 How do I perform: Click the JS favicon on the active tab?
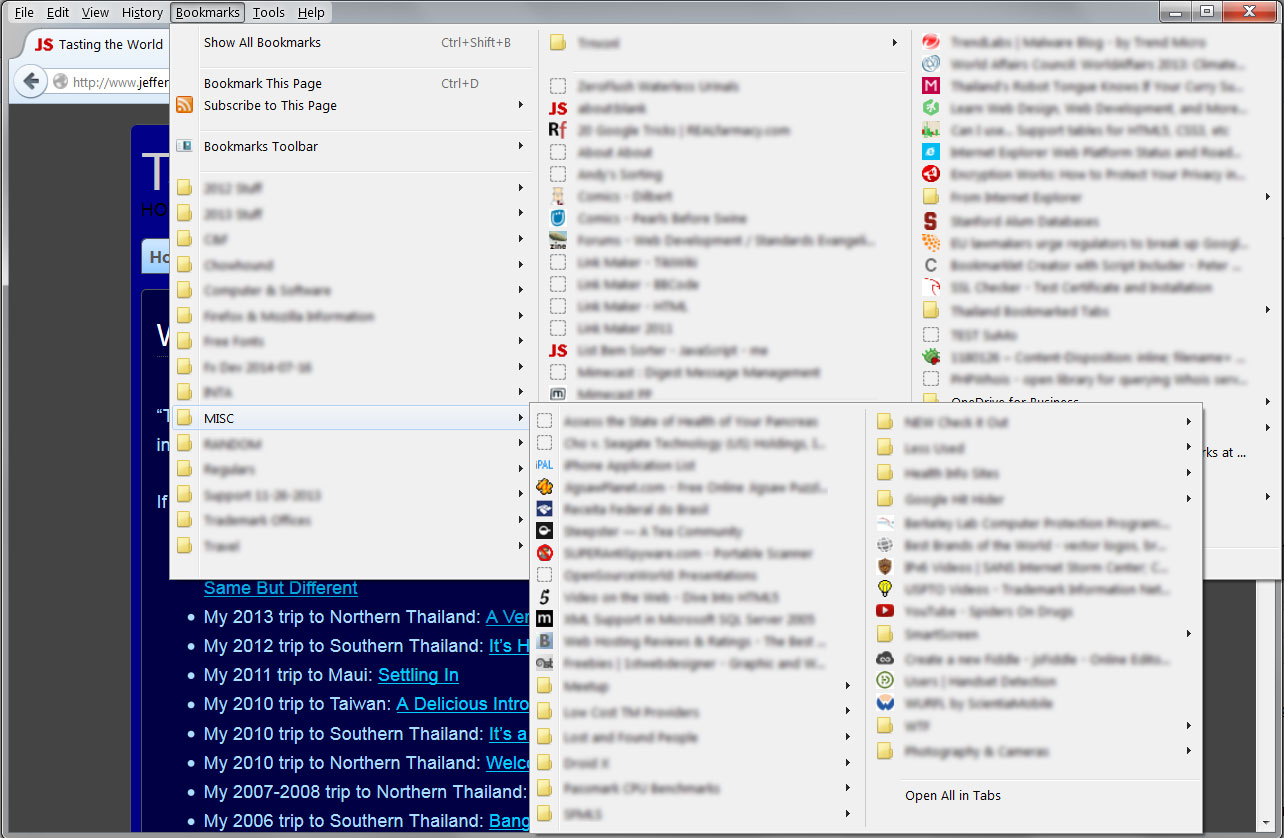[44, 44]
